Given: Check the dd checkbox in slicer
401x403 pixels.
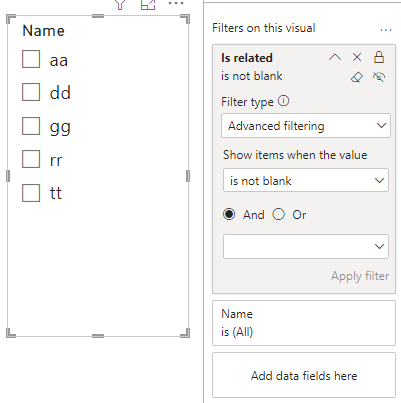Looking at the screenshot, I should (31, 92).
